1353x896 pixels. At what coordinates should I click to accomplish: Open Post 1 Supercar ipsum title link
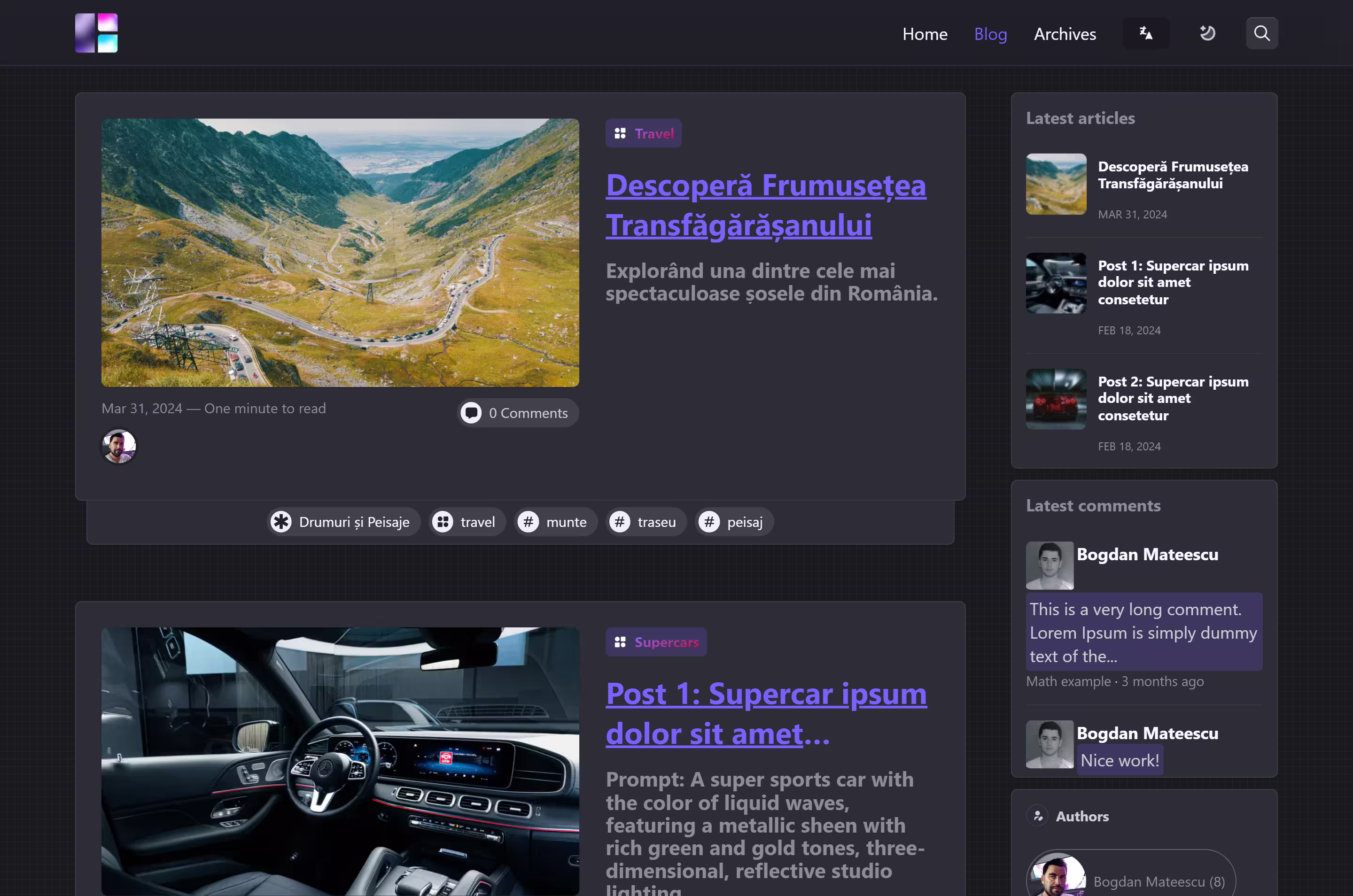click(765, 713)
